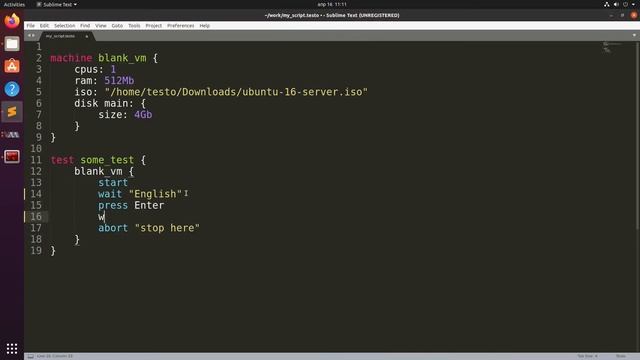Click the power icon in top bar
The image size is (640, 360).
point(625,4)
